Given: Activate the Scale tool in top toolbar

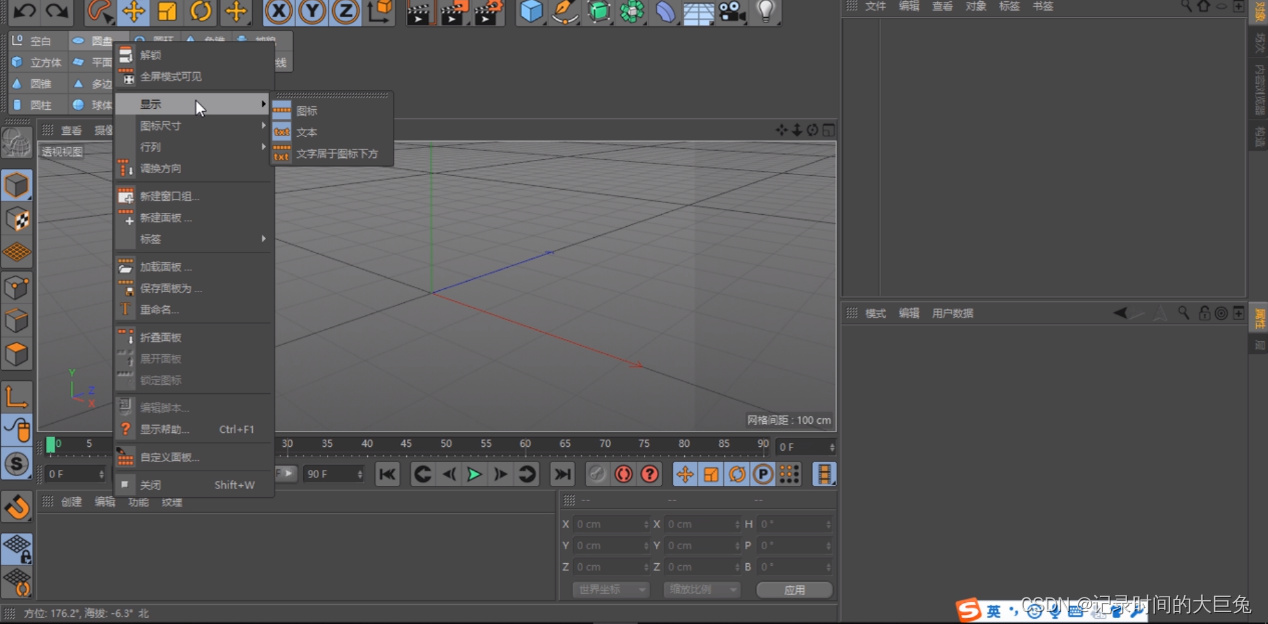Looking at the screenshot, I should [x=168, y=12].
